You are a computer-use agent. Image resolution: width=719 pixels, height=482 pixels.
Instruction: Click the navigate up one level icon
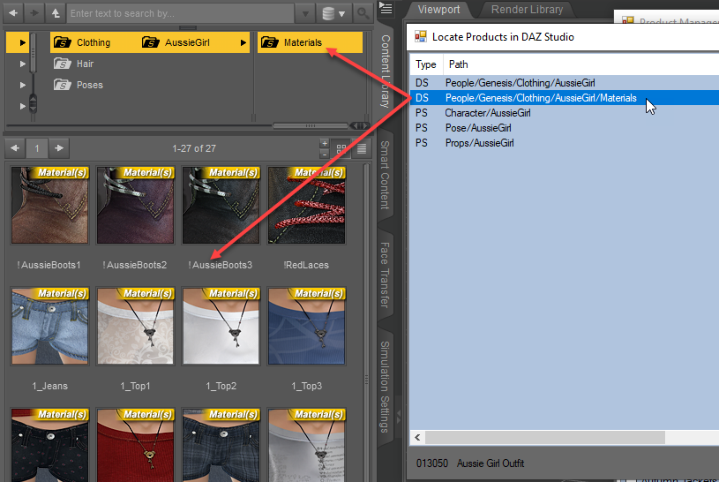(55, 14)
